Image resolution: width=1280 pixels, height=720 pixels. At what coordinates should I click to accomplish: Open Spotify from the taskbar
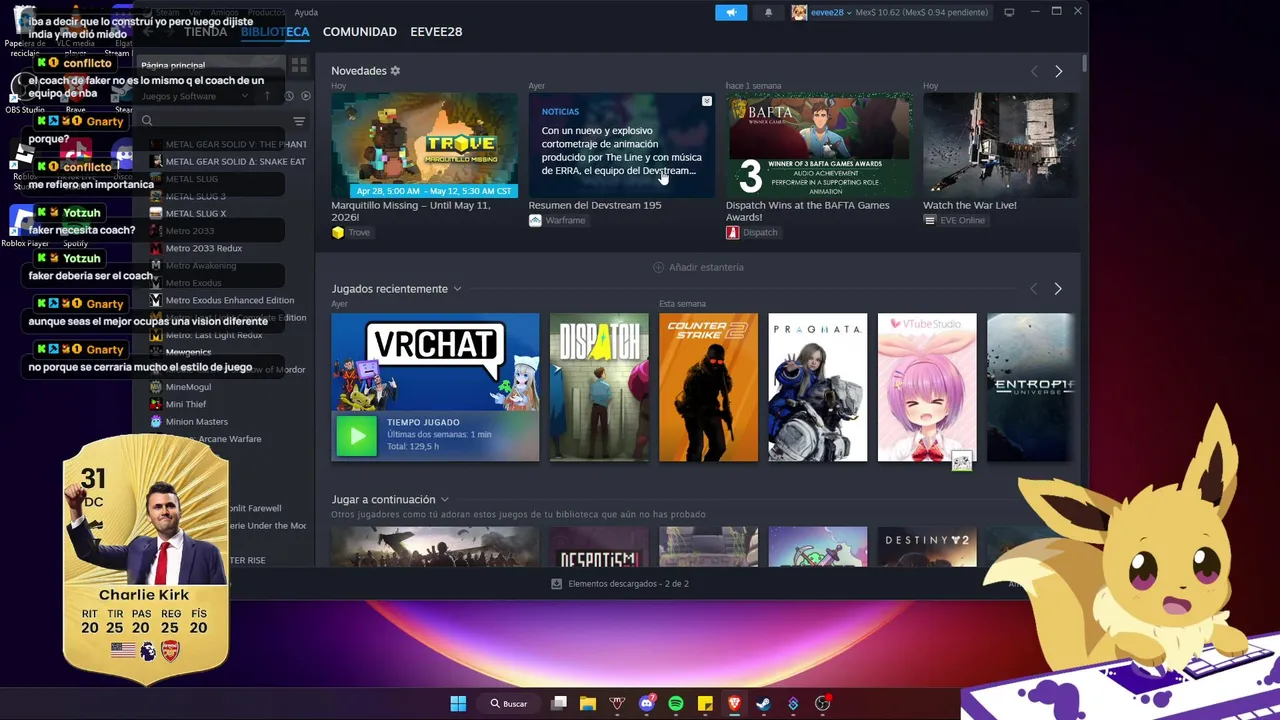coord(676,703)
